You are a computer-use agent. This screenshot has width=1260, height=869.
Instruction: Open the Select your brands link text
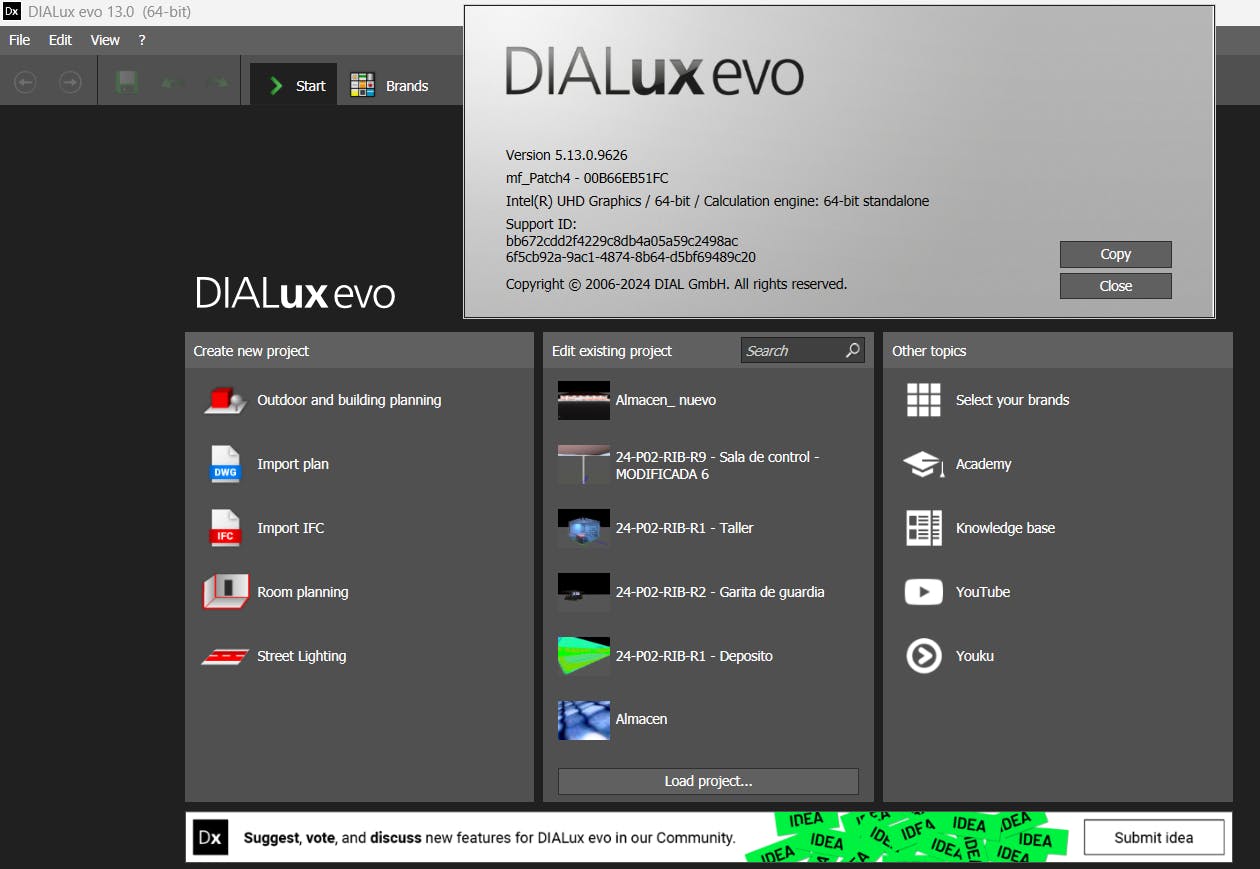(1012, 400)
